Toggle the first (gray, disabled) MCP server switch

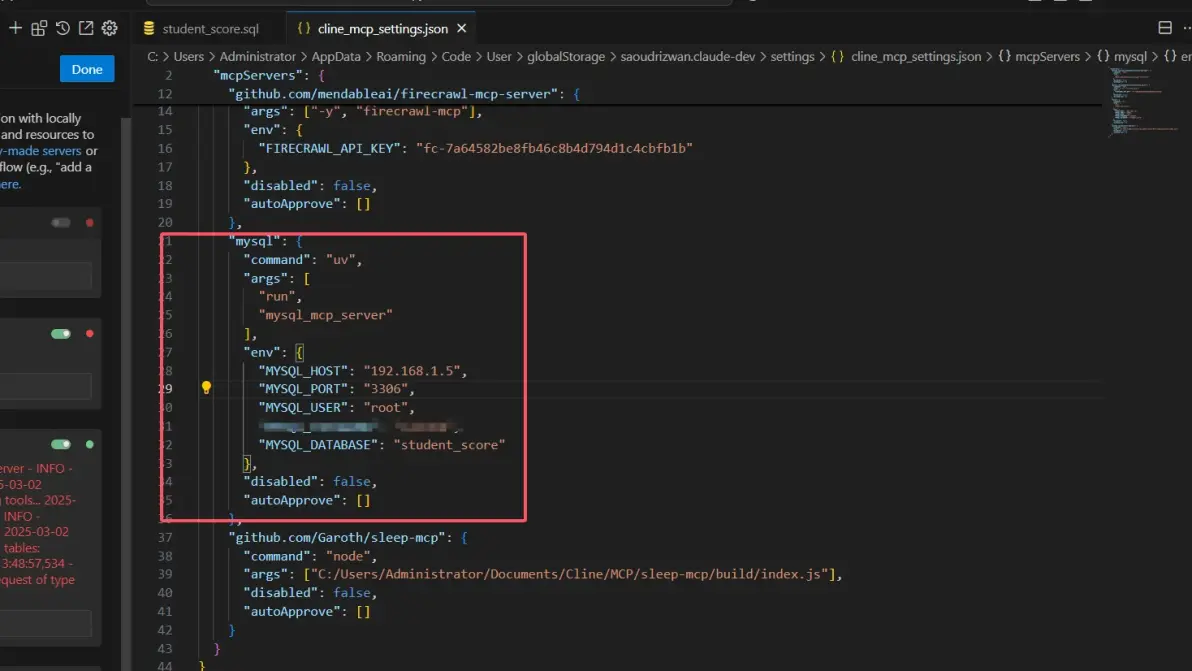point(61,223)
